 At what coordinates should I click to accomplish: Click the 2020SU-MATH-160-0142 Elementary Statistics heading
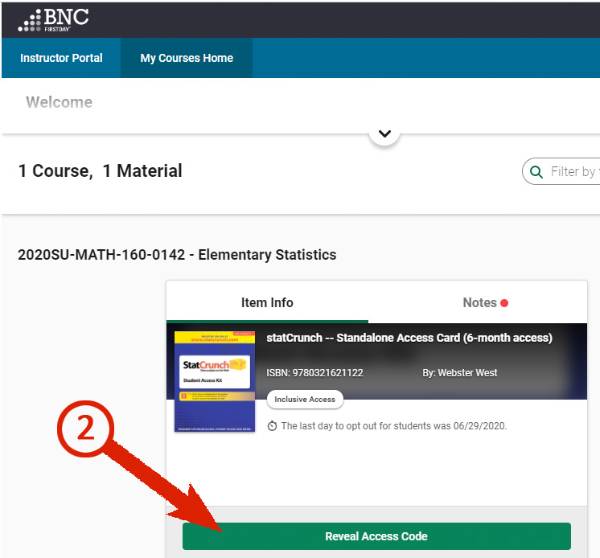[x=177, y=255]
